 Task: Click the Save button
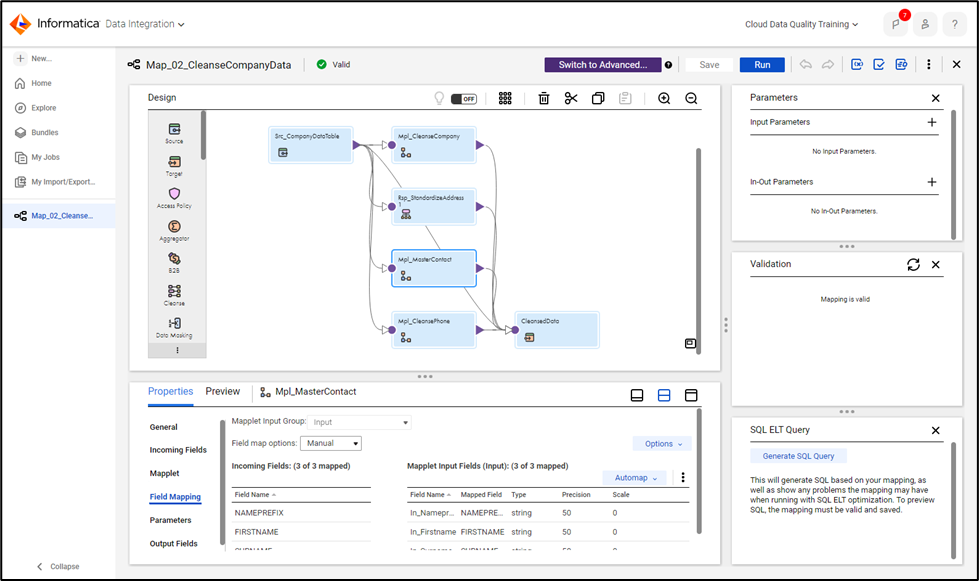coord(709,65)
